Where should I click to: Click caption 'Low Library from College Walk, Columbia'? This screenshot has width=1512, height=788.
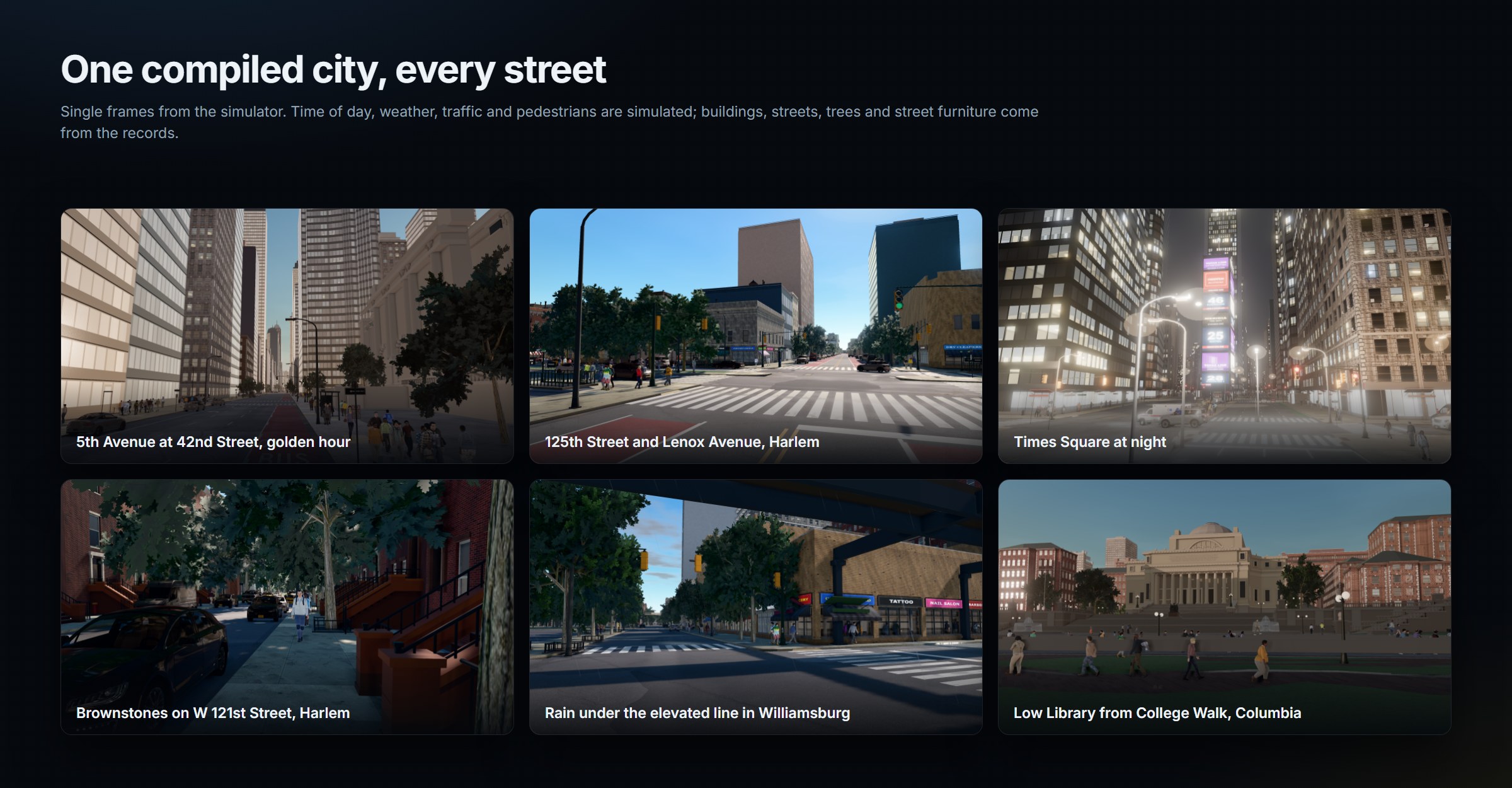(x=1157, y=713)
